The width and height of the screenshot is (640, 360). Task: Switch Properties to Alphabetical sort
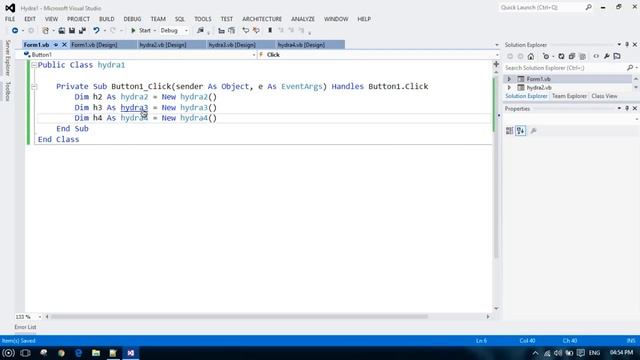point(520,131)
